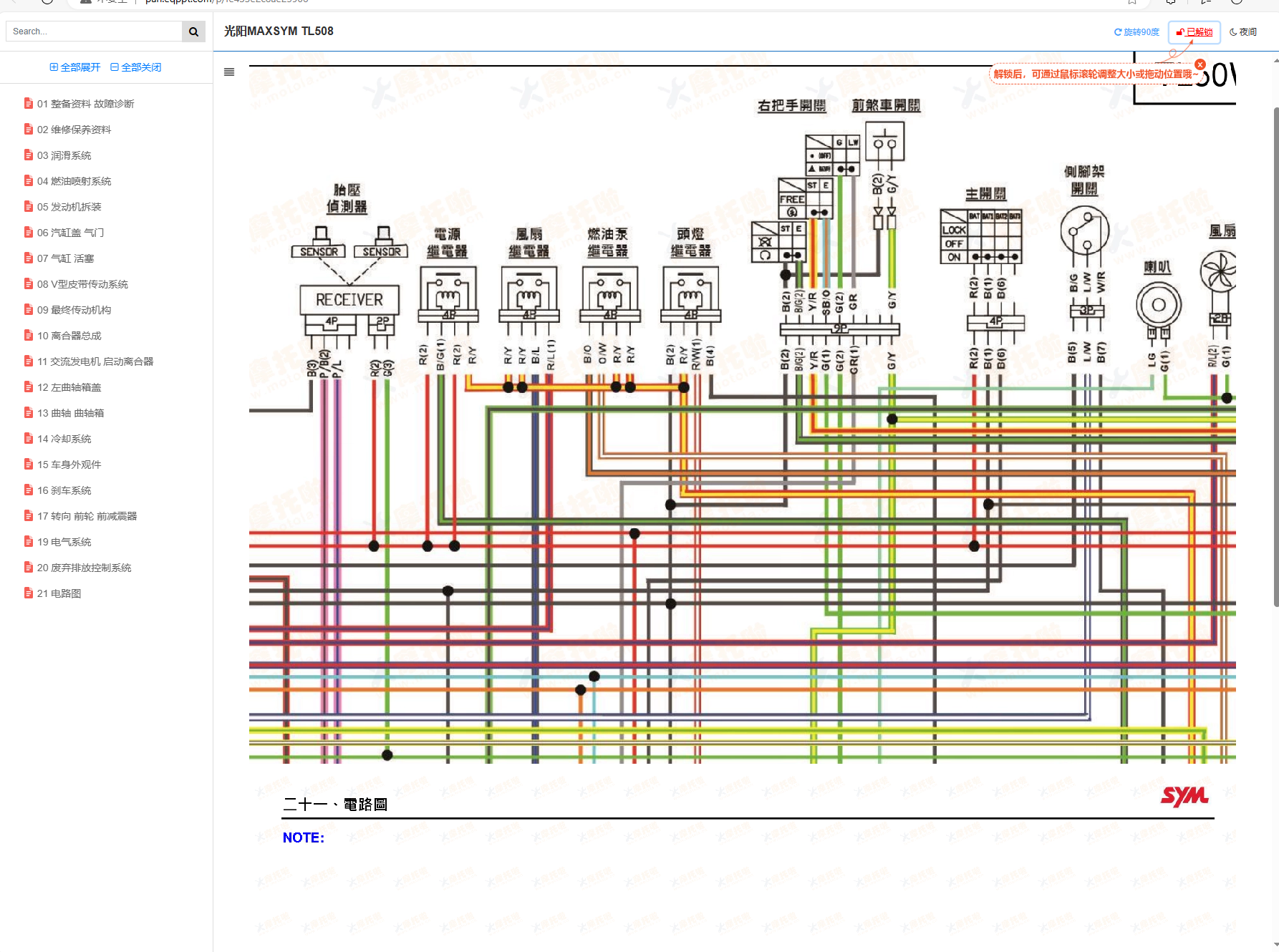Image resolution: width=1279 pixels, height=952 pixels.
Task: Open chapter 13 曲轴 曲轴箱
Action: [70, 413]
